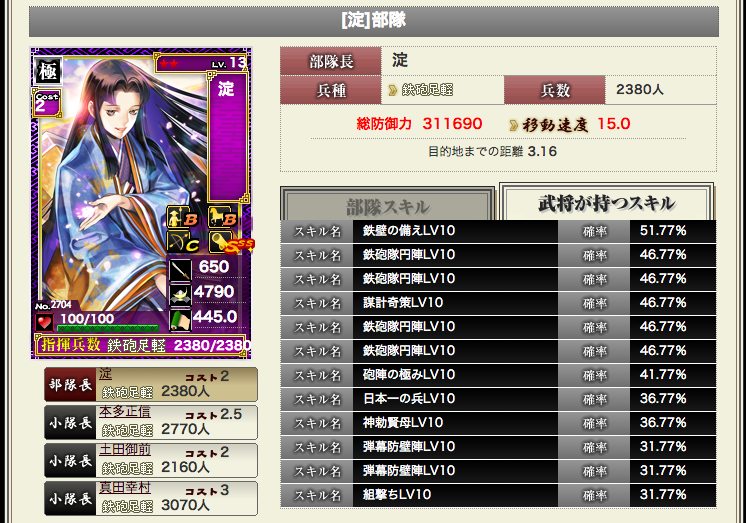Screen dimensions: 746x523
Task: Click the bow aptitude C icon
Action: click(183, 242)
